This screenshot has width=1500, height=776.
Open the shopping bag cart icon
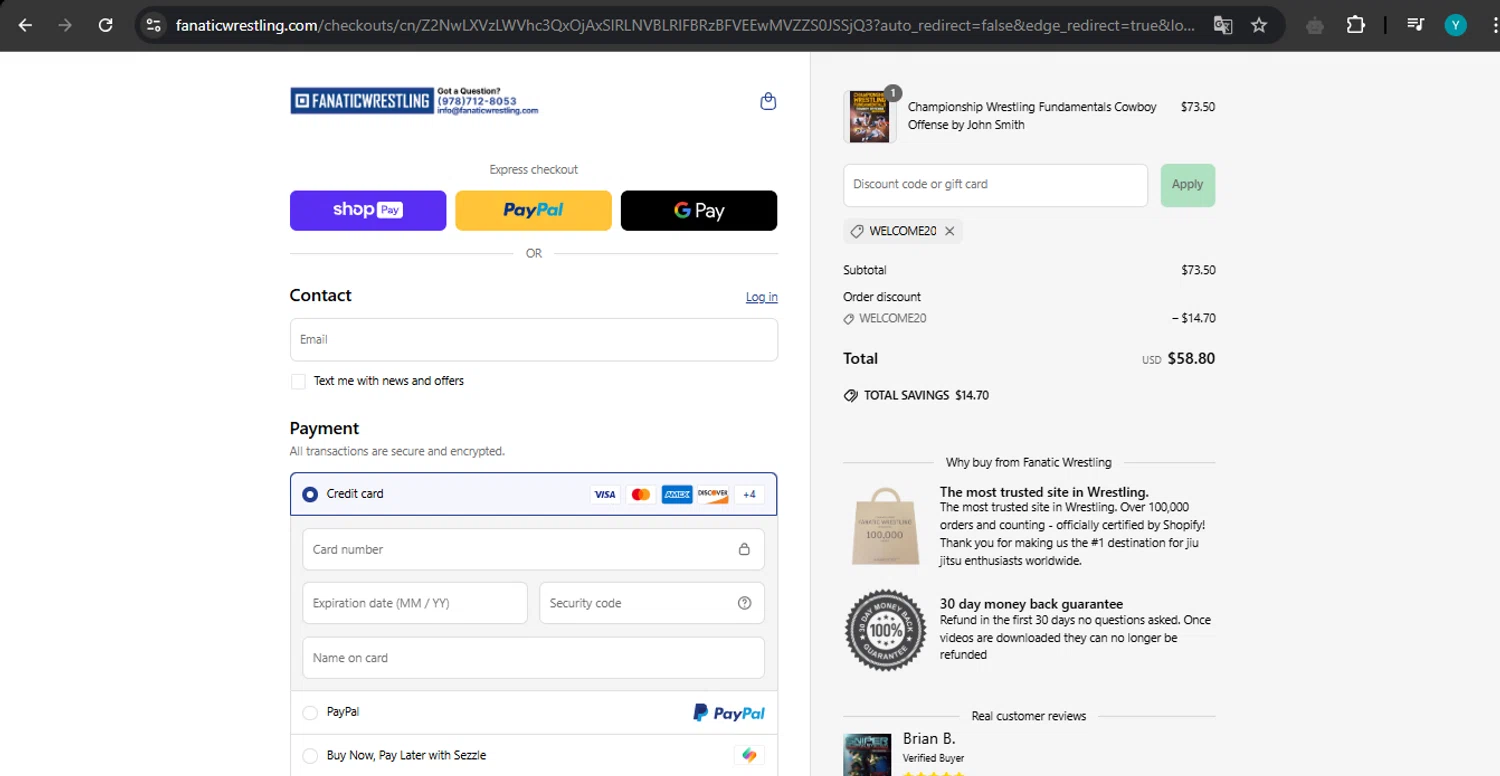pos(768,101)
